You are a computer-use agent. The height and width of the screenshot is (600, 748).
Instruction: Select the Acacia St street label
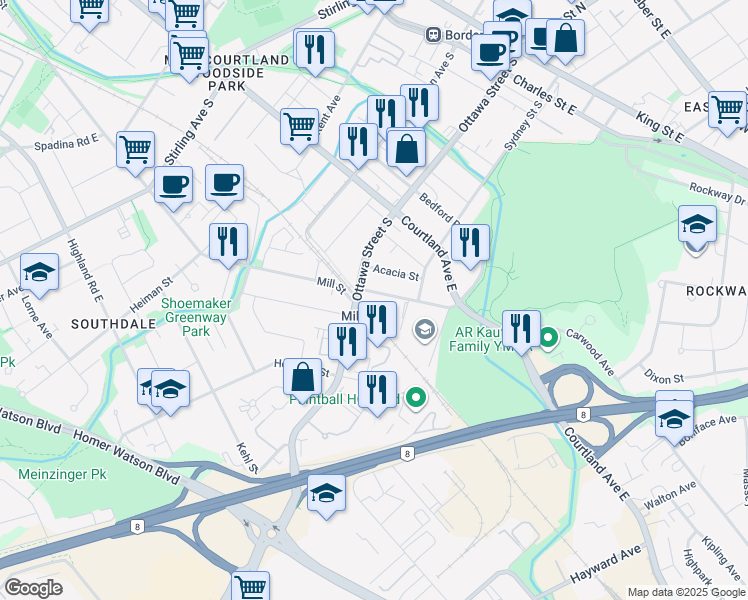click(x=396, y=273)
